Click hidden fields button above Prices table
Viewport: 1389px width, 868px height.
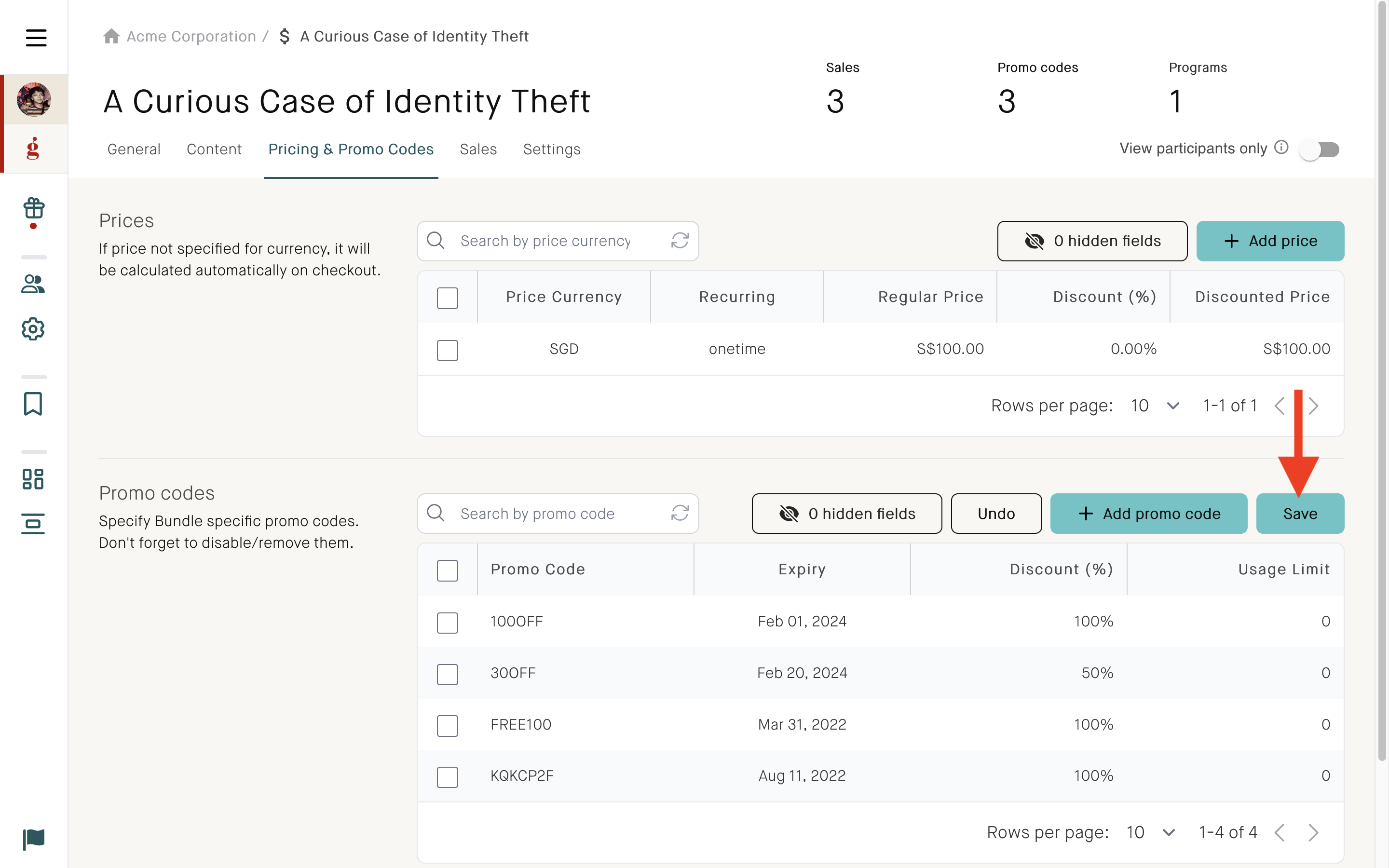[x=1092, y=241]
